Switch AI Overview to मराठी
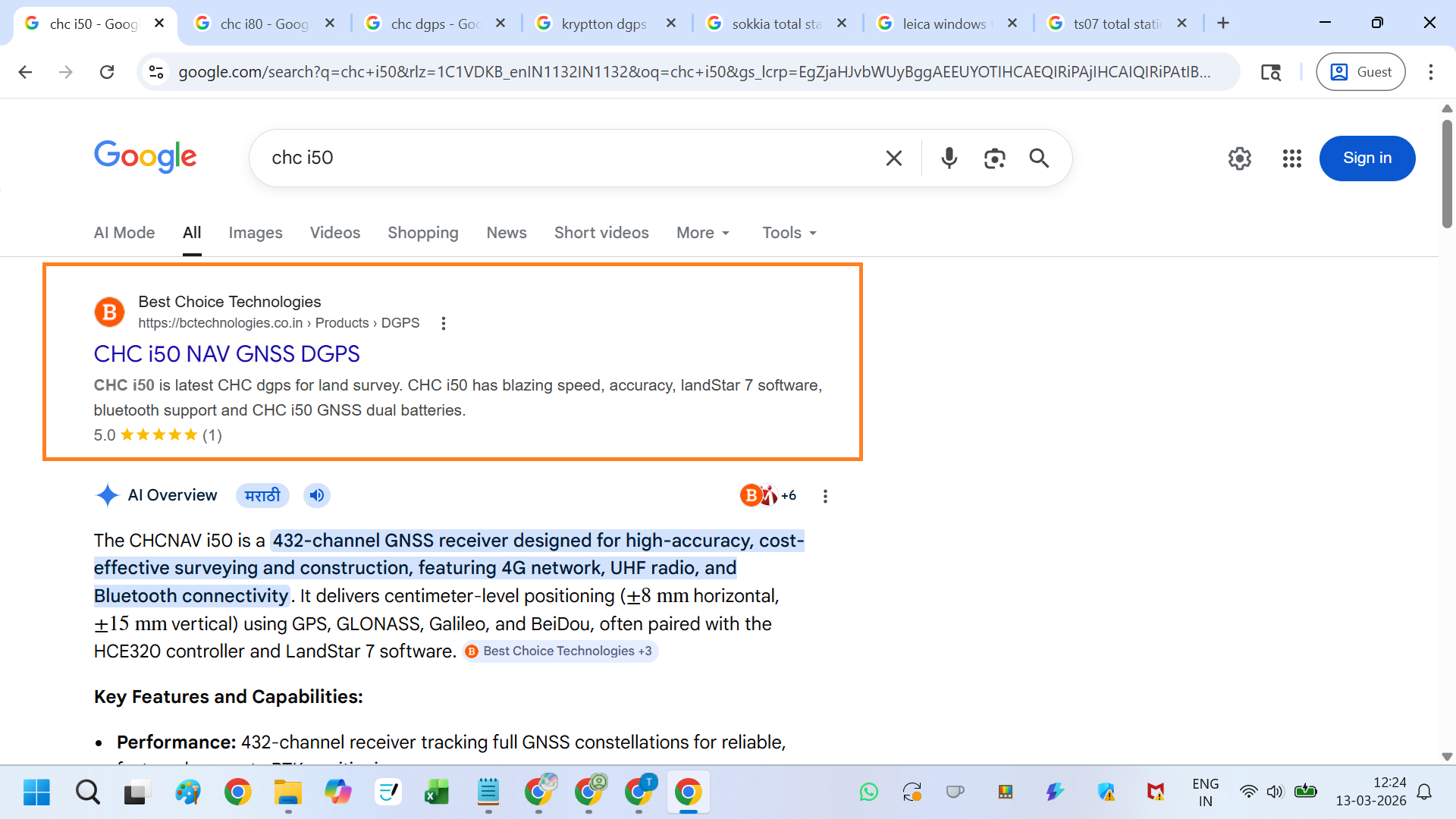 click(262, 495)
